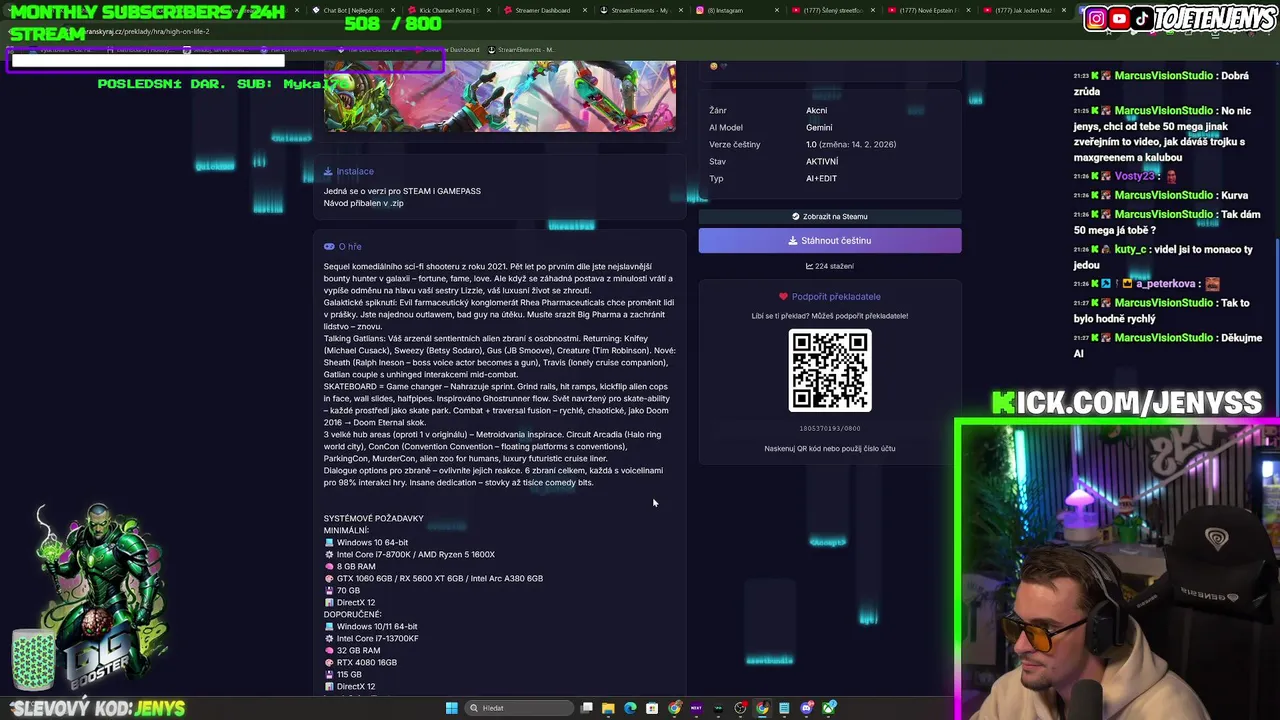Click the Instalace section download icon

click(328, 171)
